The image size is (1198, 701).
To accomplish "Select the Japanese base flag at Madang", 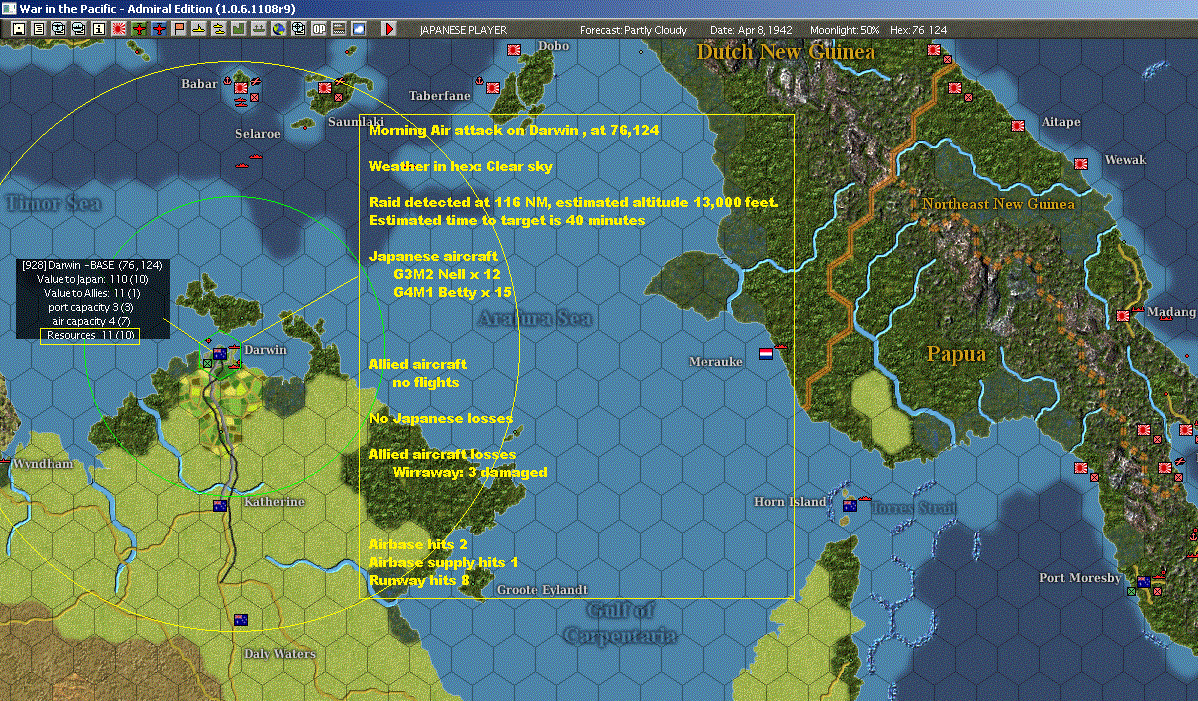I will (x=1123, y=315).
